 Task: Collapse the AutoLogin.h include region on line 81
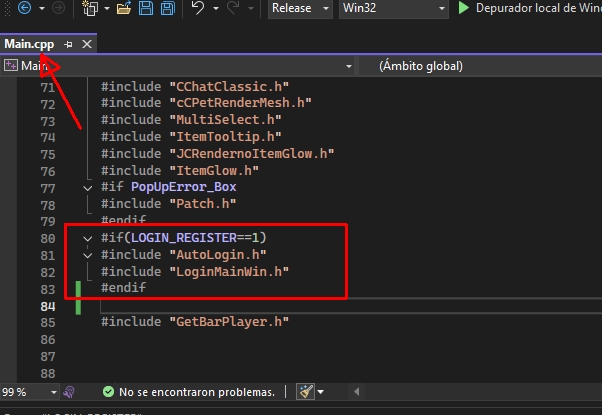(88, 255)
